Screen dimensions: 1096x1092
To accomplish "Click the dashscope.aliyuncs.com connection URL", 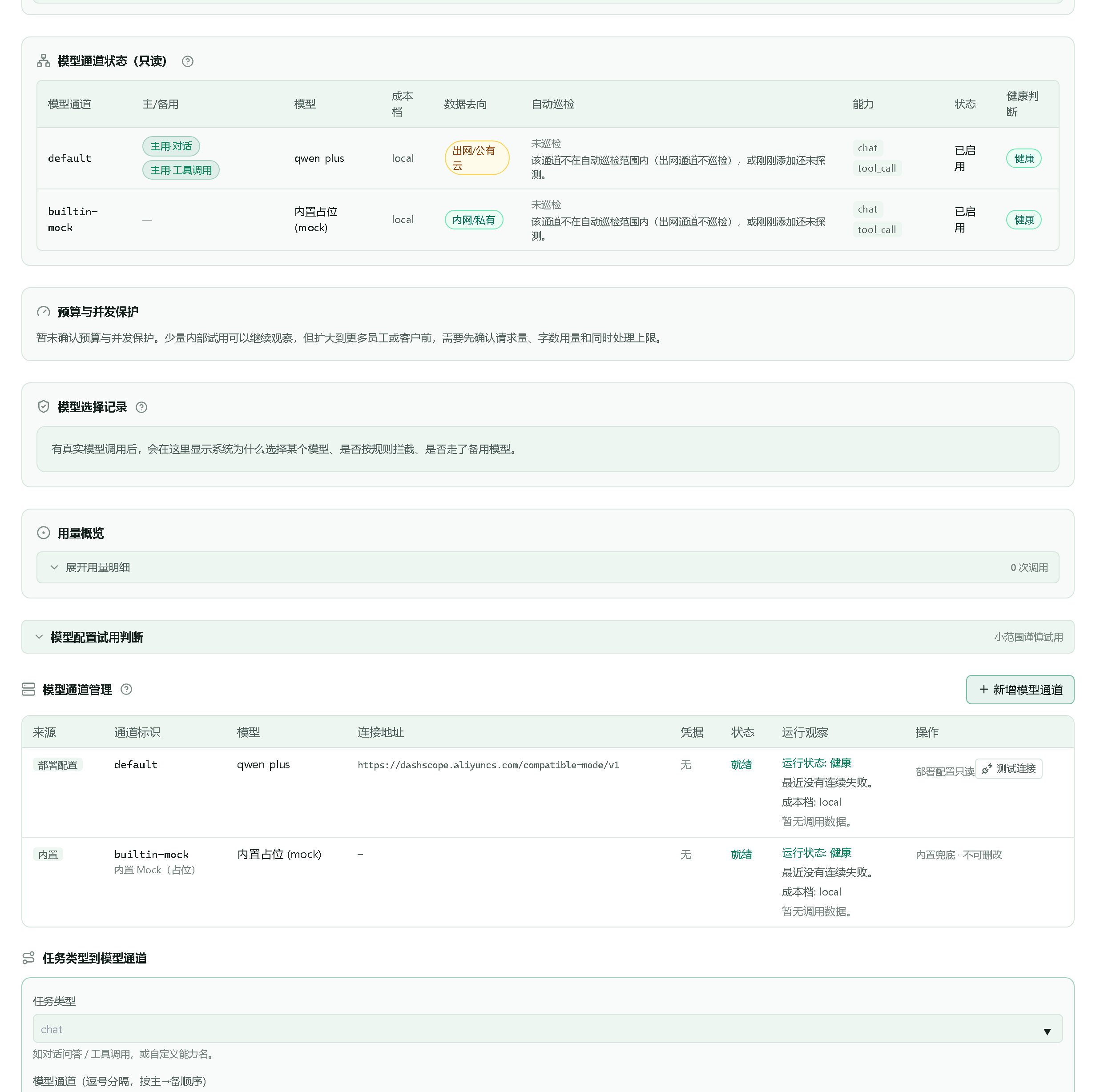I will (488, 765).
